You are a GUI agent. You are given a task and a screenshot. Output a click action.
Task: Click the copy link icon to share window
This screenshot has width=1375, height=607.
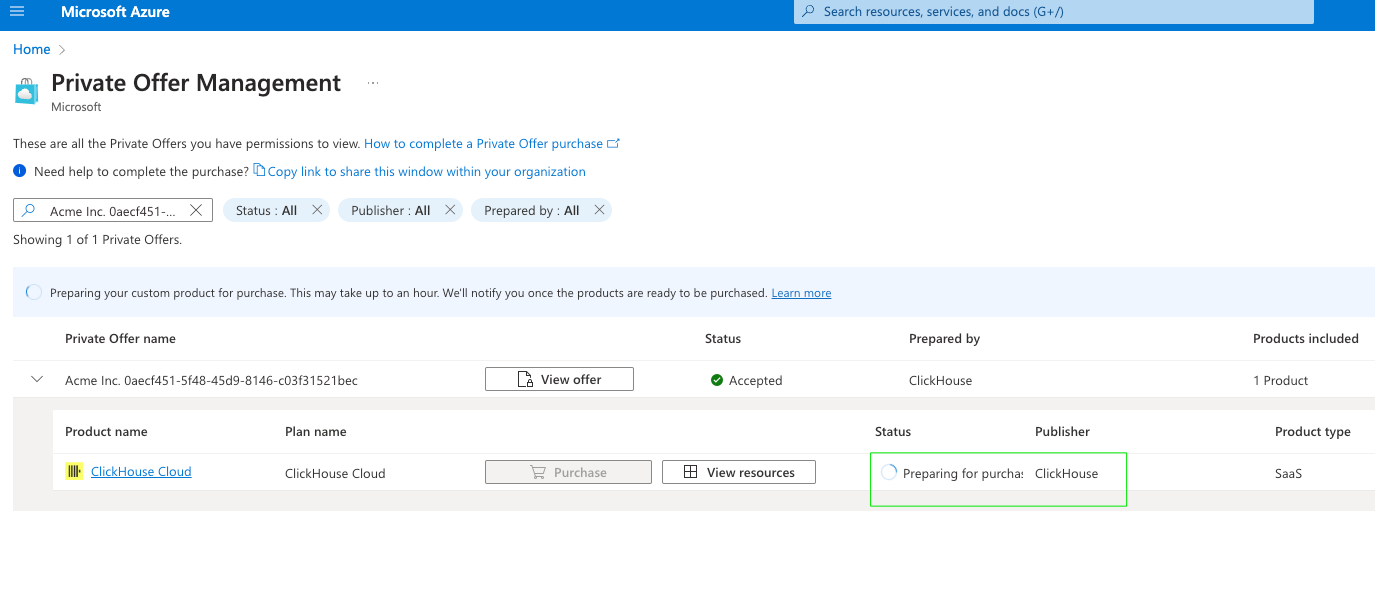pos(258,171)
